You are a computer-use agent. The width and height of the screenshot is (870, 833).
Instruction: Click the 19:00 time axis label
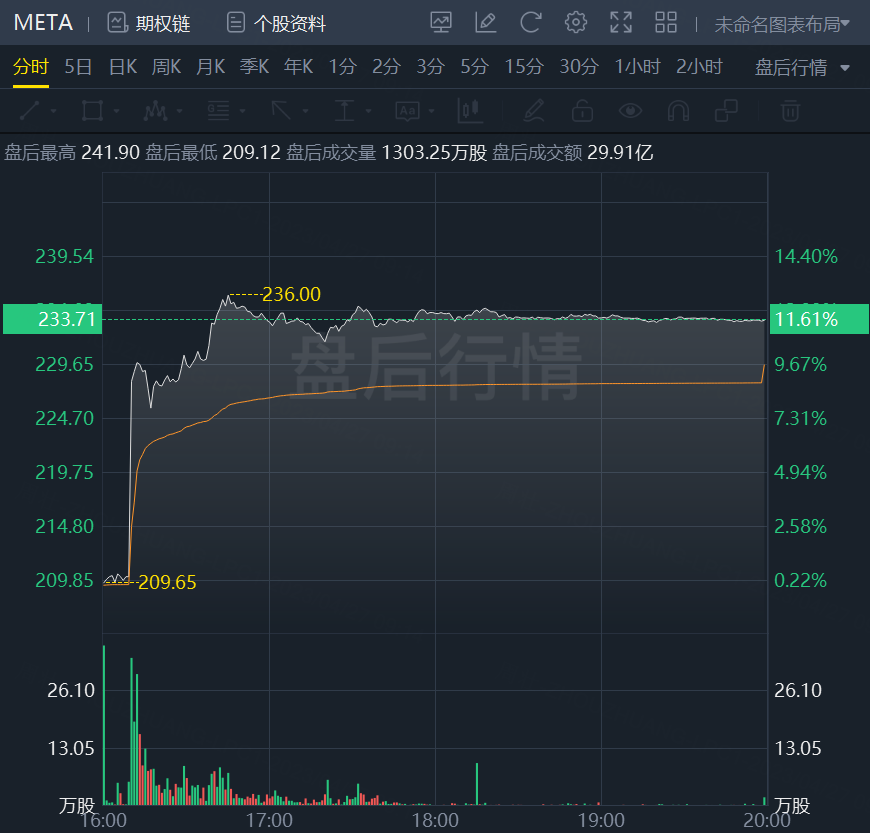(601, 820)
